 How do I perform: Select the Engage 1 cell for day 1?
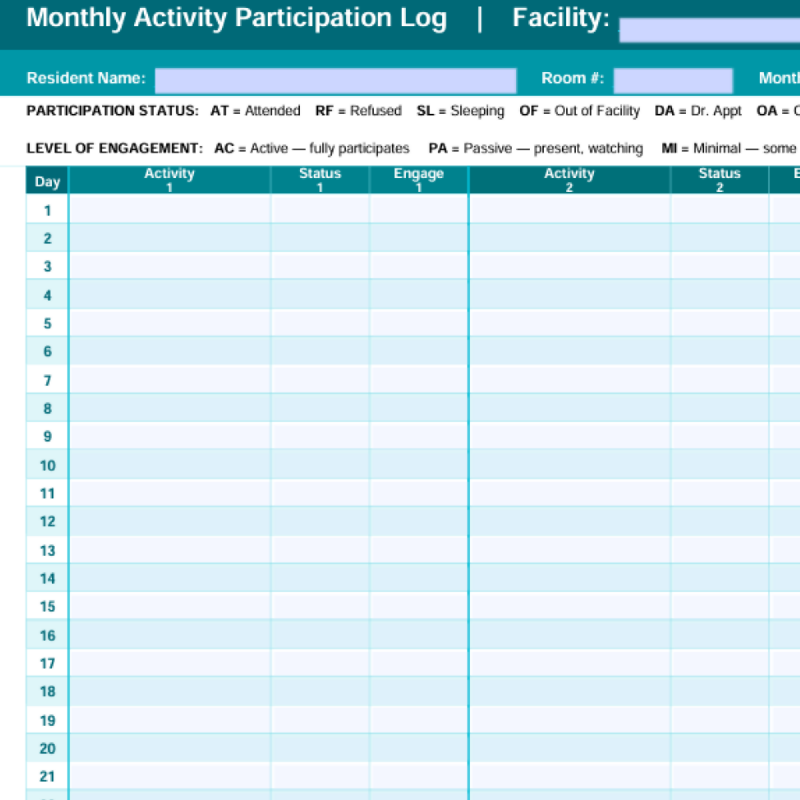418,209
